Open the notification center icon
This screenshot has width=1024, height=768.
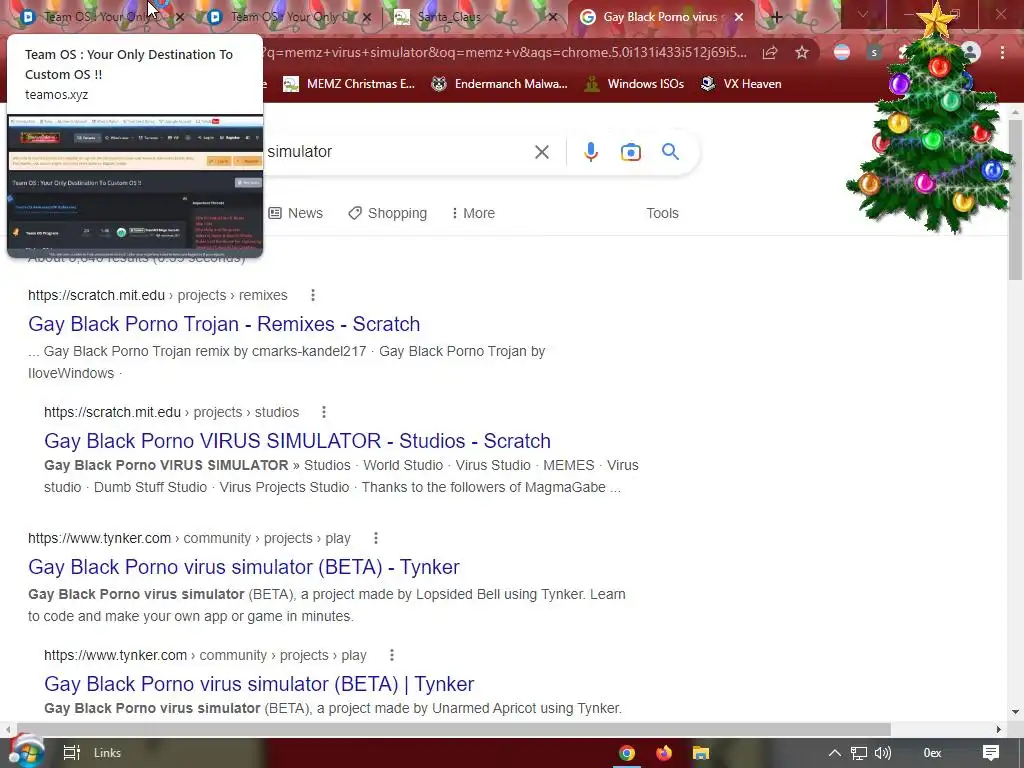point(991,753)
